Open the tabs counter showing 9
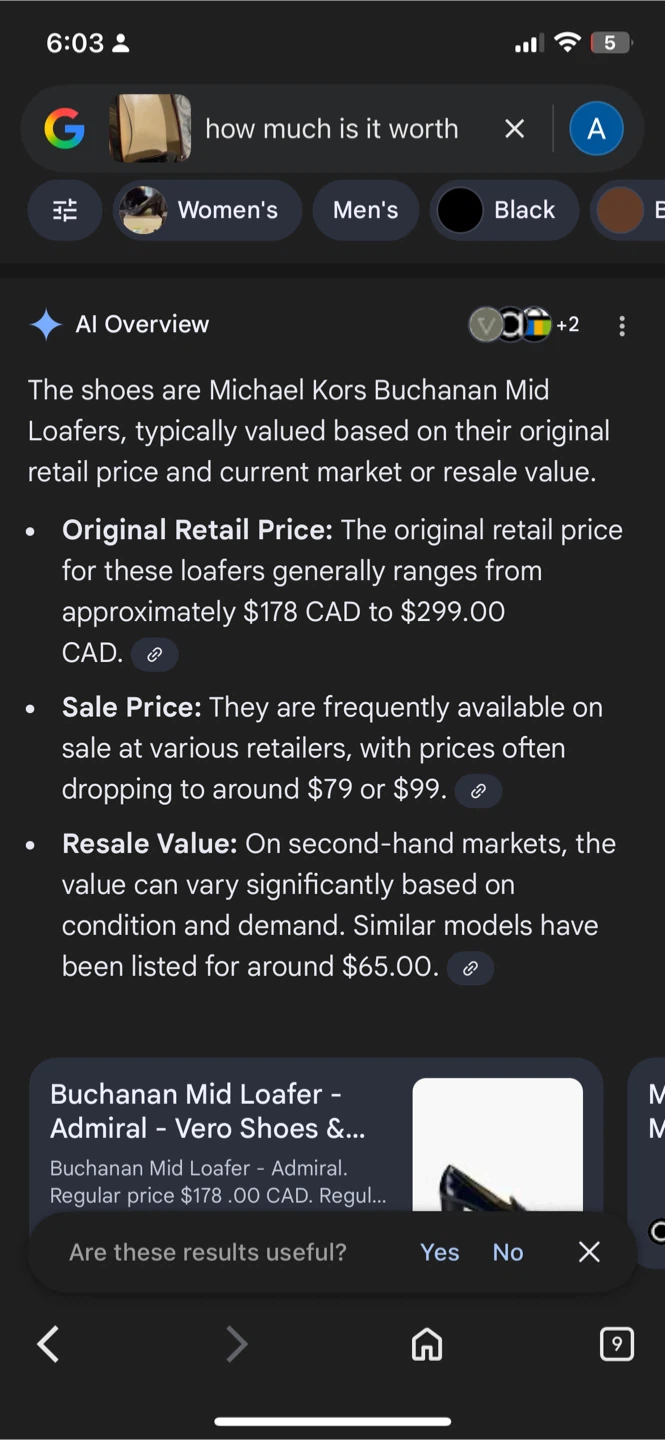The image size is (665, 1440). coord(616,1344)
